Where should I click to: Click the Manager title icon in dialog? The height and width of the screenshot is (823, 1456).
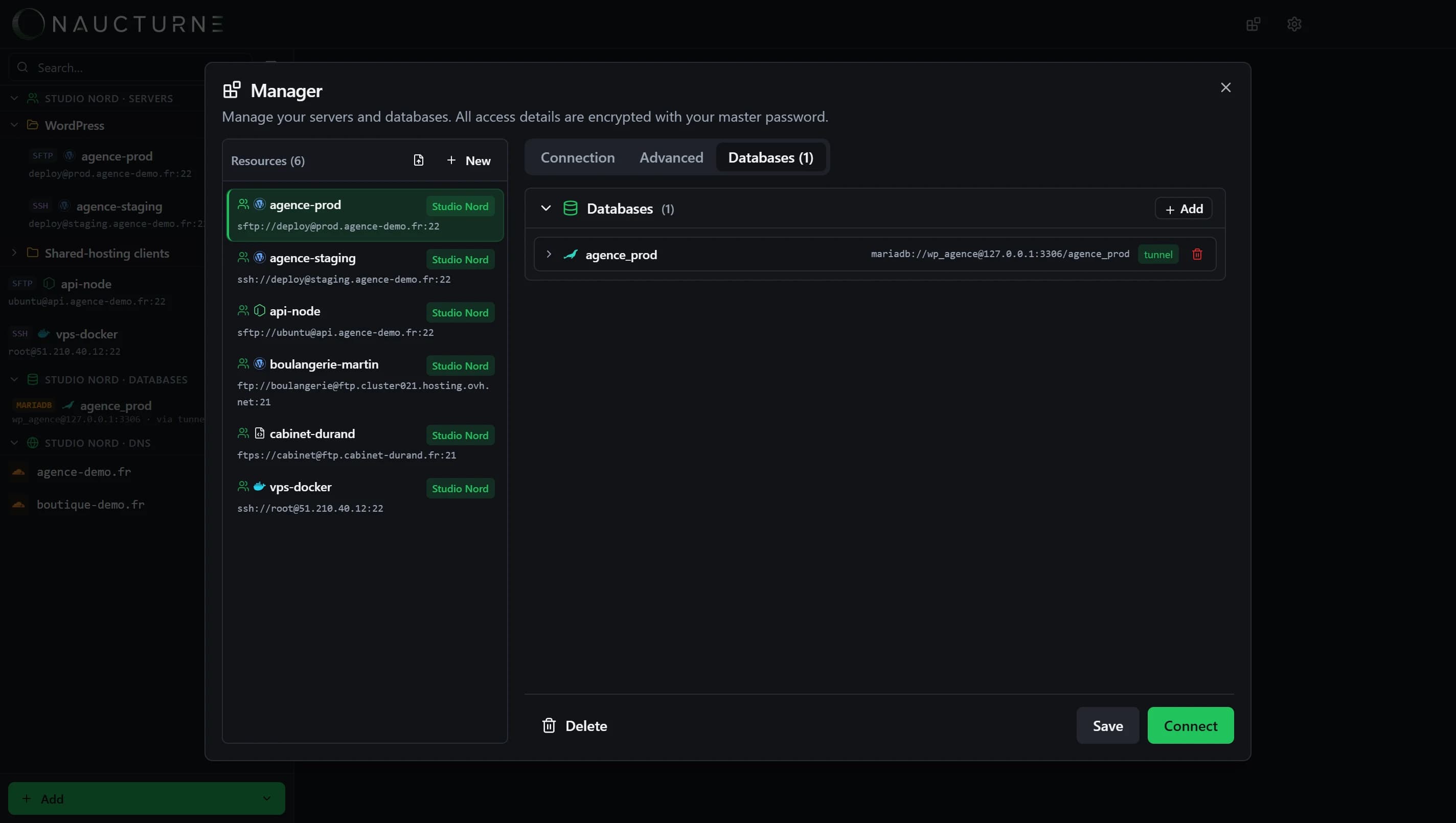coord(232,90)
